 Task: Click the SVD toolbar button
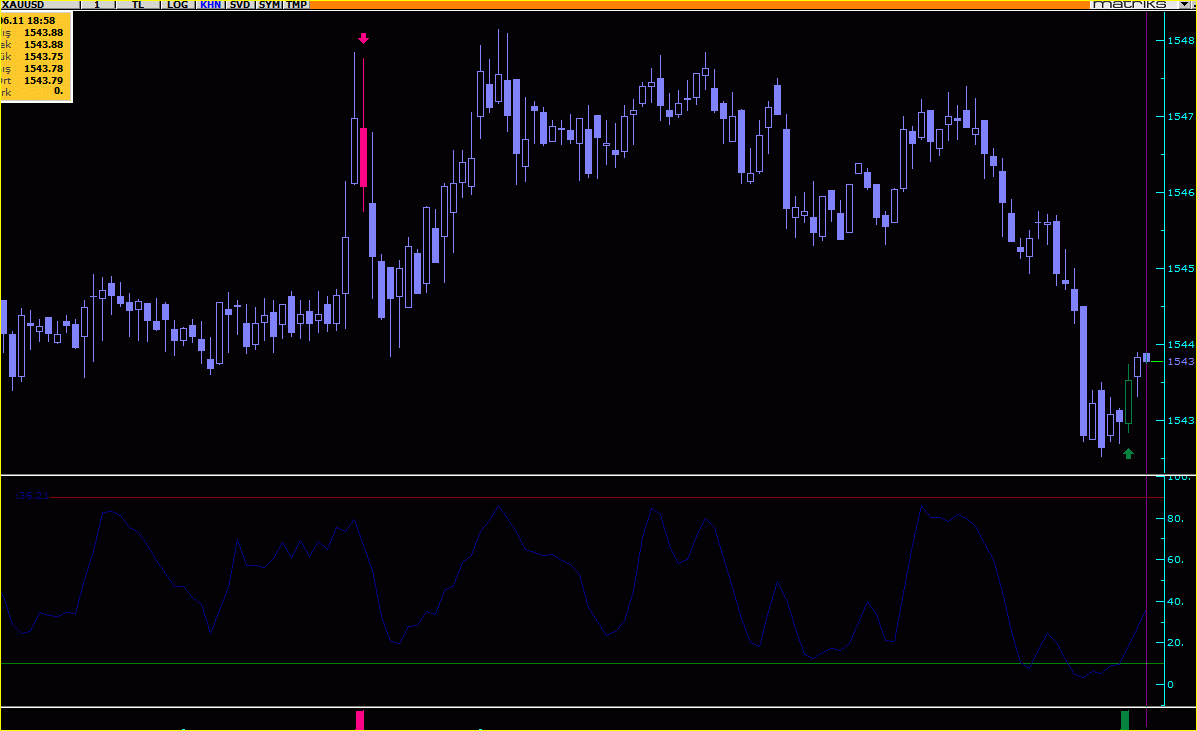[240, 5]
